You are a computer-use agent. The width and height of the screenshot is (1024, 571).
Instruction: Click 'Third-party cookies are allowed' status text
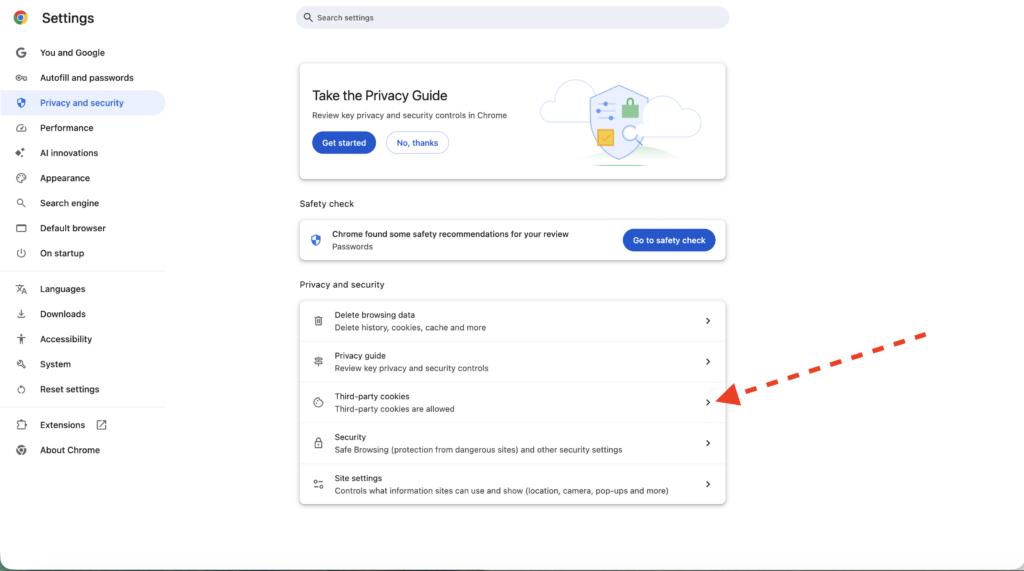(394, 409)
